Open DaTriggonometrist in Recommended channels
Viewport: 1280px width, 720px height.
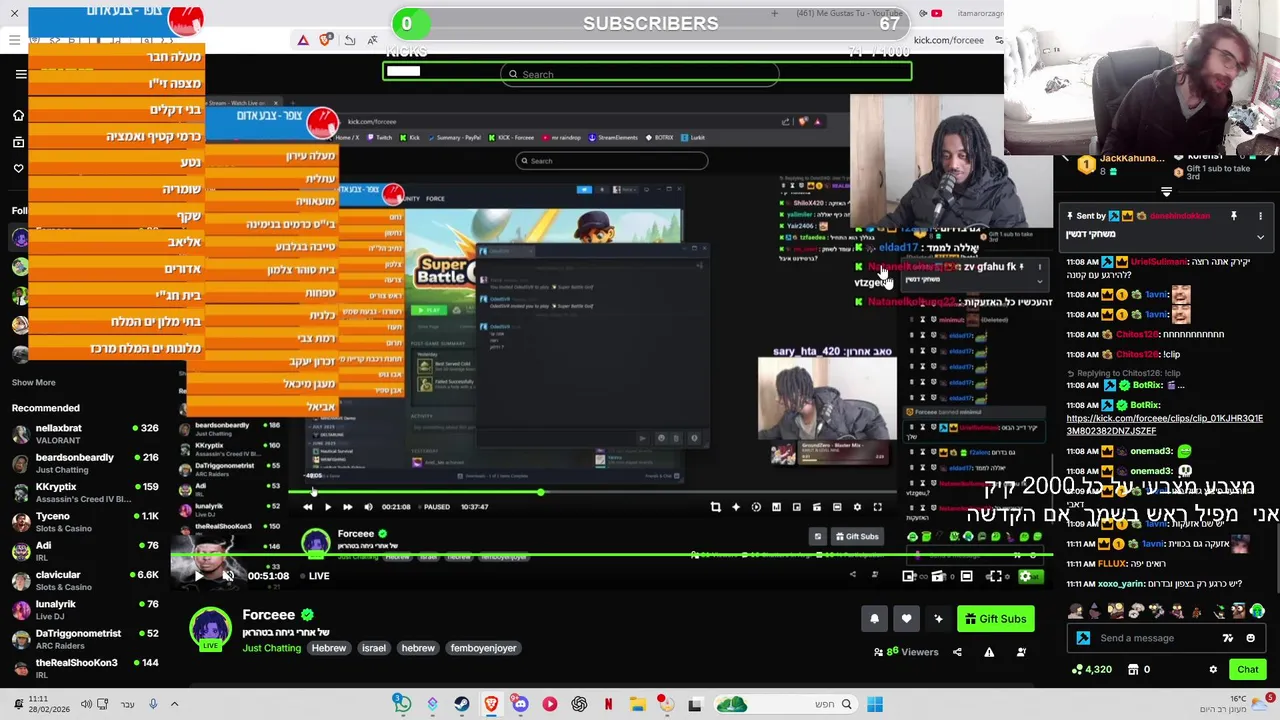pos(85,639)
